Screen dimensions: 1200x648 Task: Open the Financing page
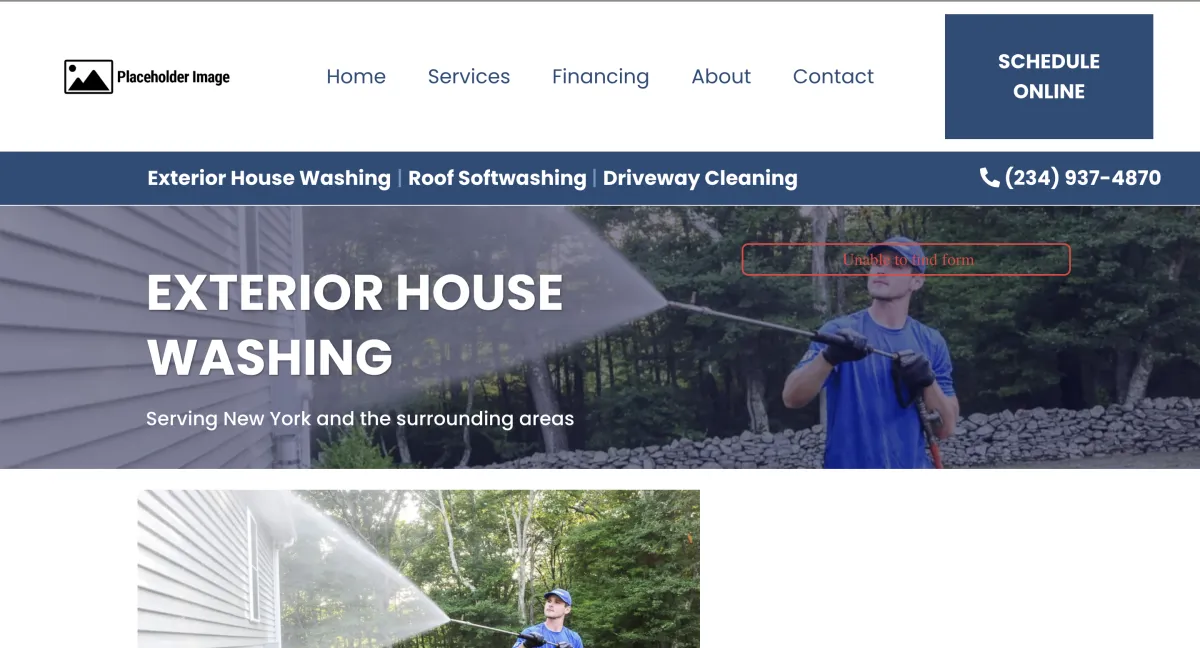pyautogui.click(x=600, y=77)
